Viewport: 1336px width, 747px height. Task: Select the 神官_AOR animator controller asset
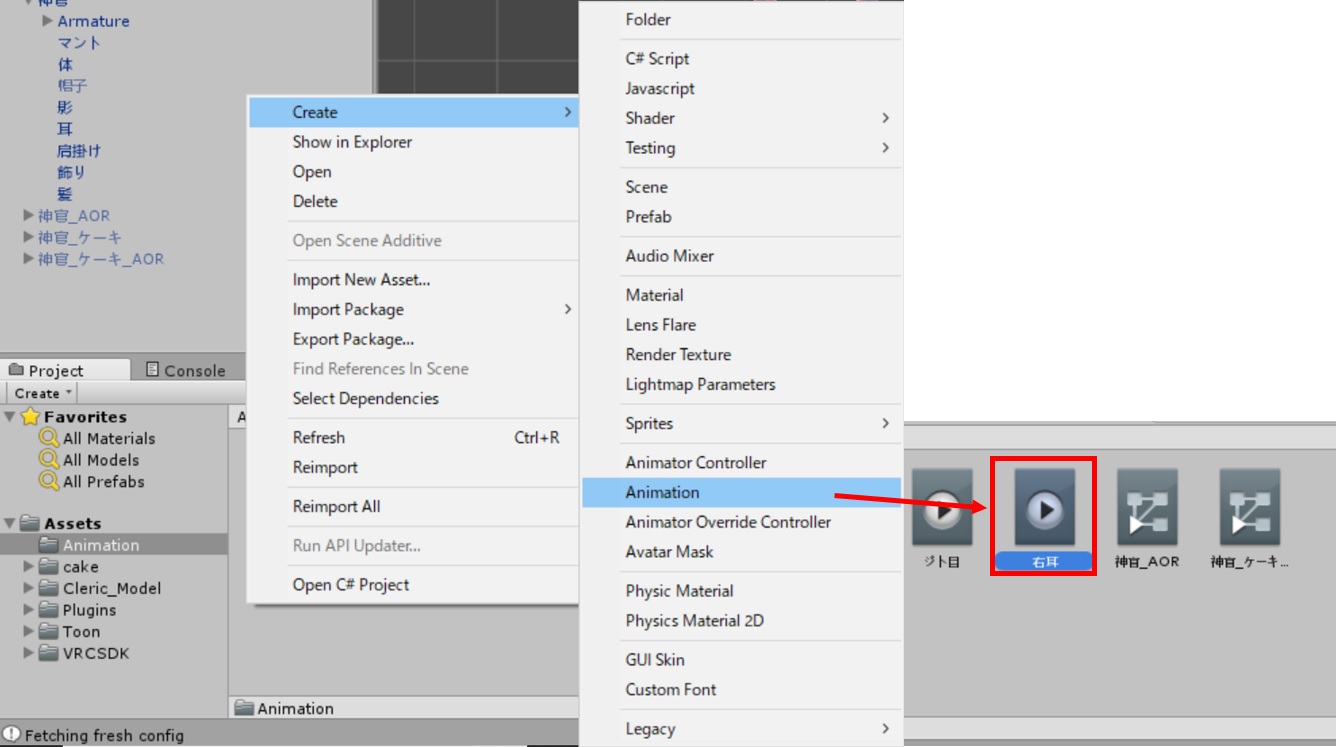(1147, 510)
